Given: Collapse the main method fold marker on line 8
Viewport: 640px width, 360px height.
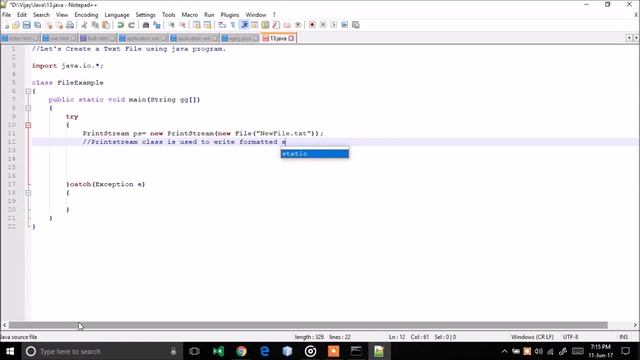Looking at the screenshot, I should coord(28,108).
